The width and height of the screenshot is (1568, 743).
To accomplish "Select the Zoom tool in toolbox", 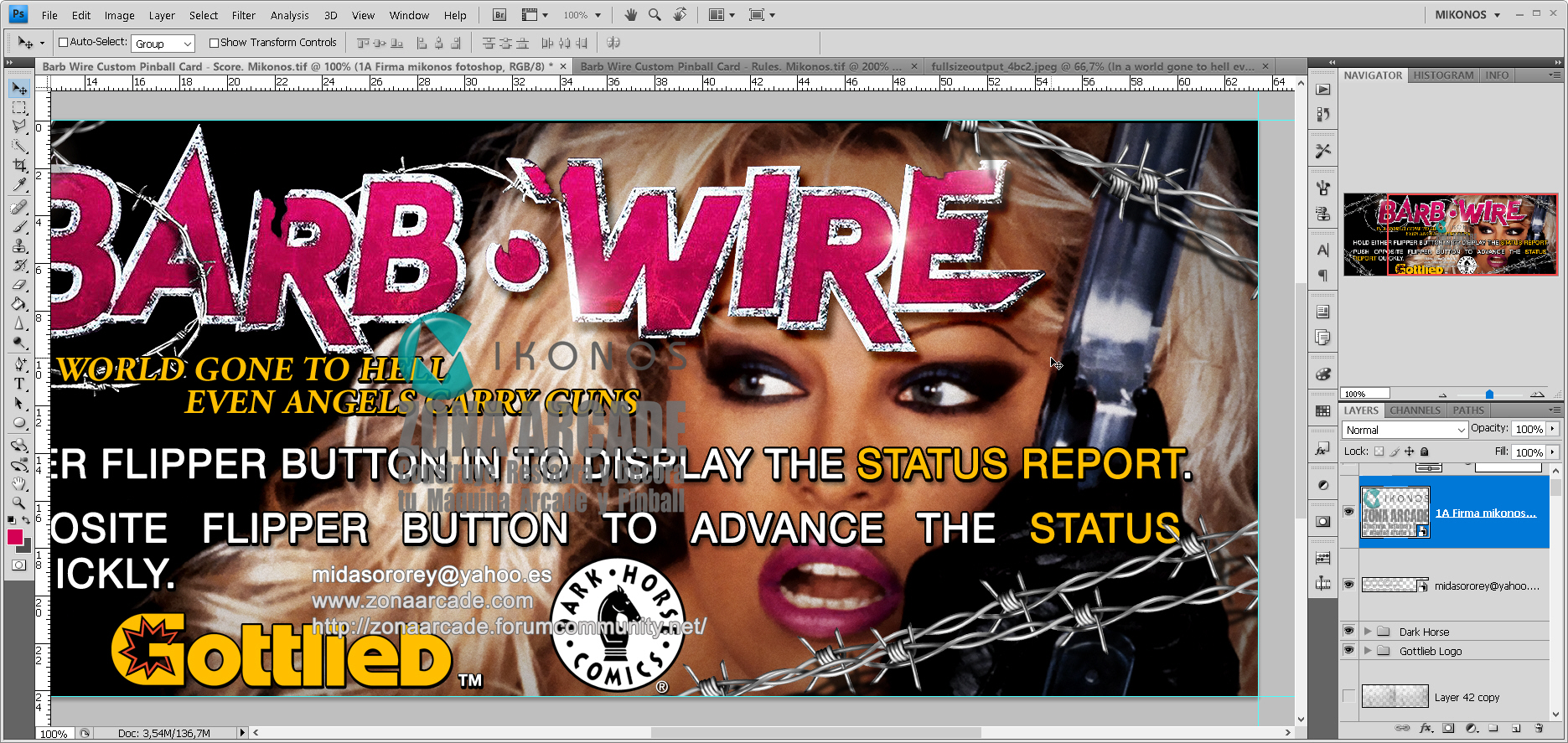I will (x=18, y=503).
